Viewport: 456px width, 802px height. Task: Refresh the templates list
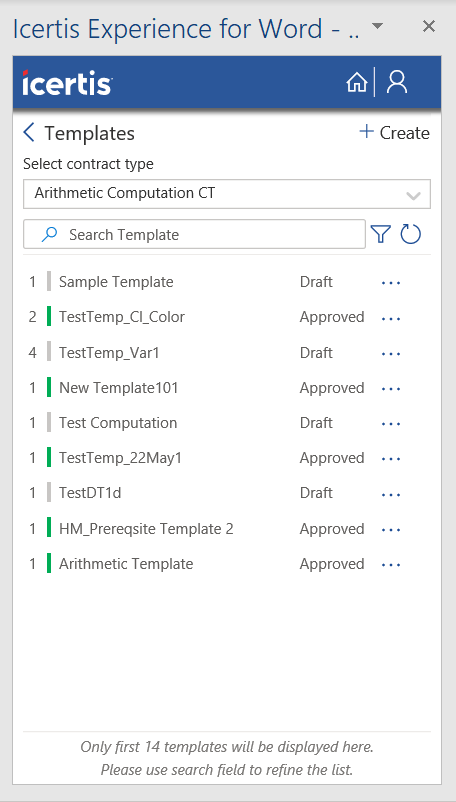(411, 234)
